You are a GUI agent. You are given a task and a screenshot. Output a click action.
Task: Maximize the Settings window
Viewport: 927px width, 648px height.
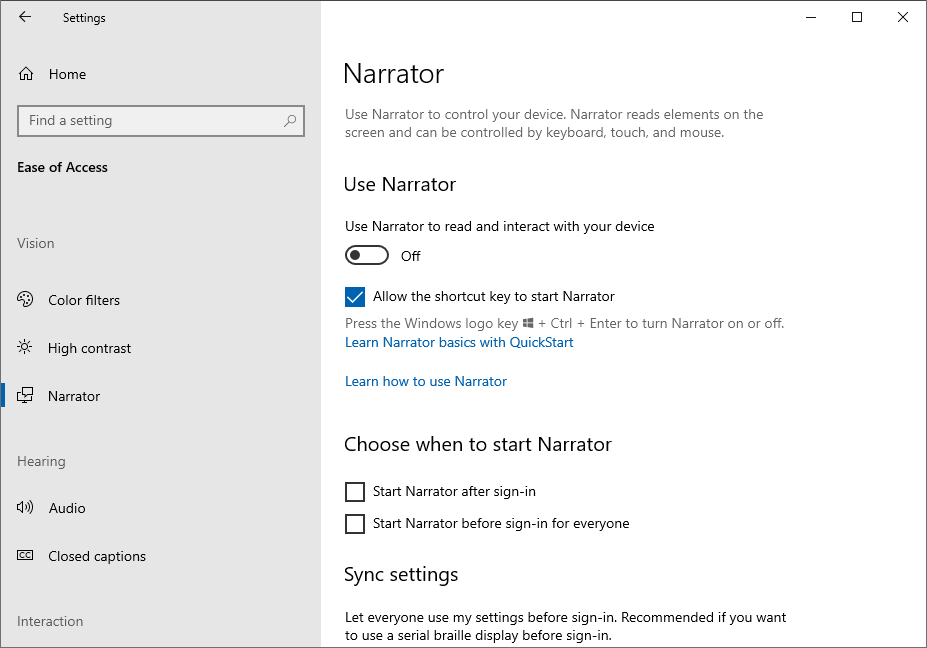pyautogui.click(x=857, y=17)
